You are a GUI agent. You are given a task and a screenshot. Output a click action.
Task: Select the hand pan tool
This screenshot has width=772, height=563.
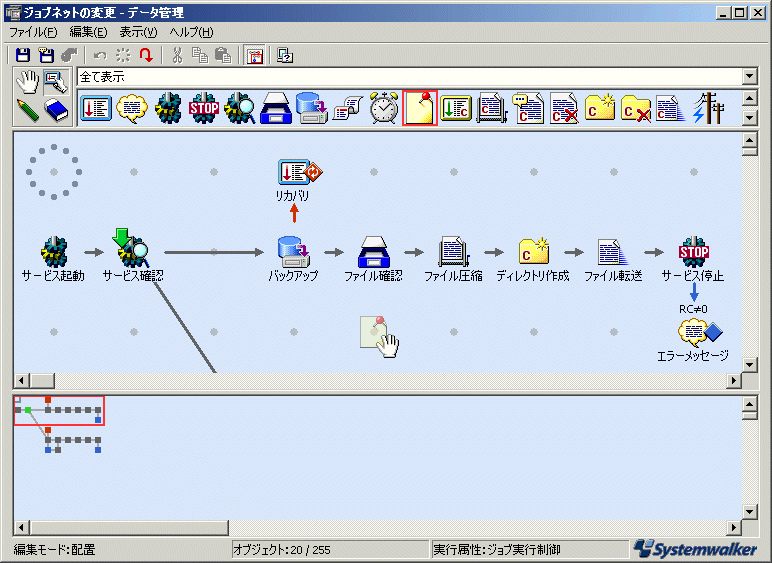pos(28,82)
